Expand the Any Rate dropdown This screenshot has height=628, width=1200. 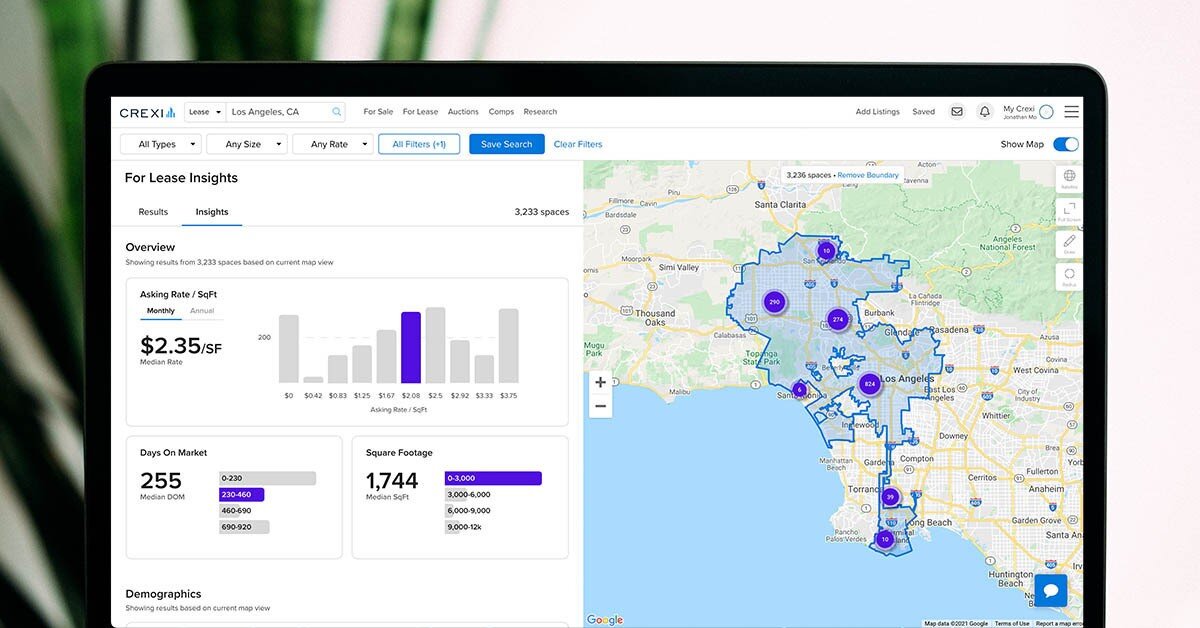(332, 144)
